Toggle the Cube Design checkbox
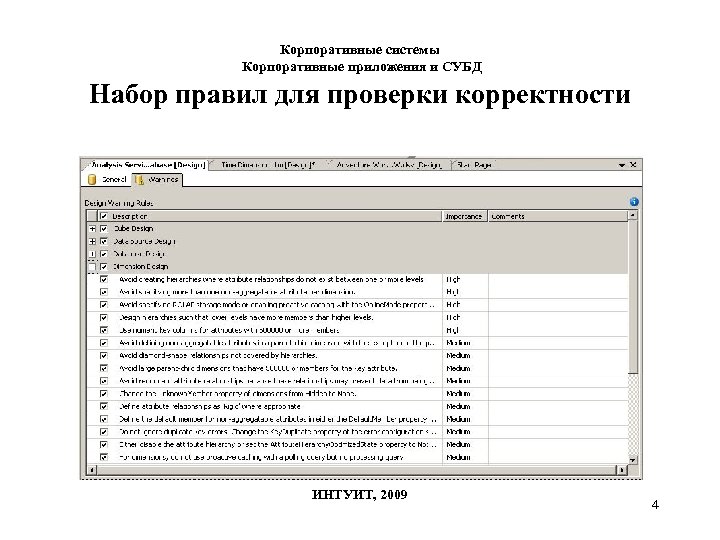This screenshot has height=540, width=720. [104, 229]
